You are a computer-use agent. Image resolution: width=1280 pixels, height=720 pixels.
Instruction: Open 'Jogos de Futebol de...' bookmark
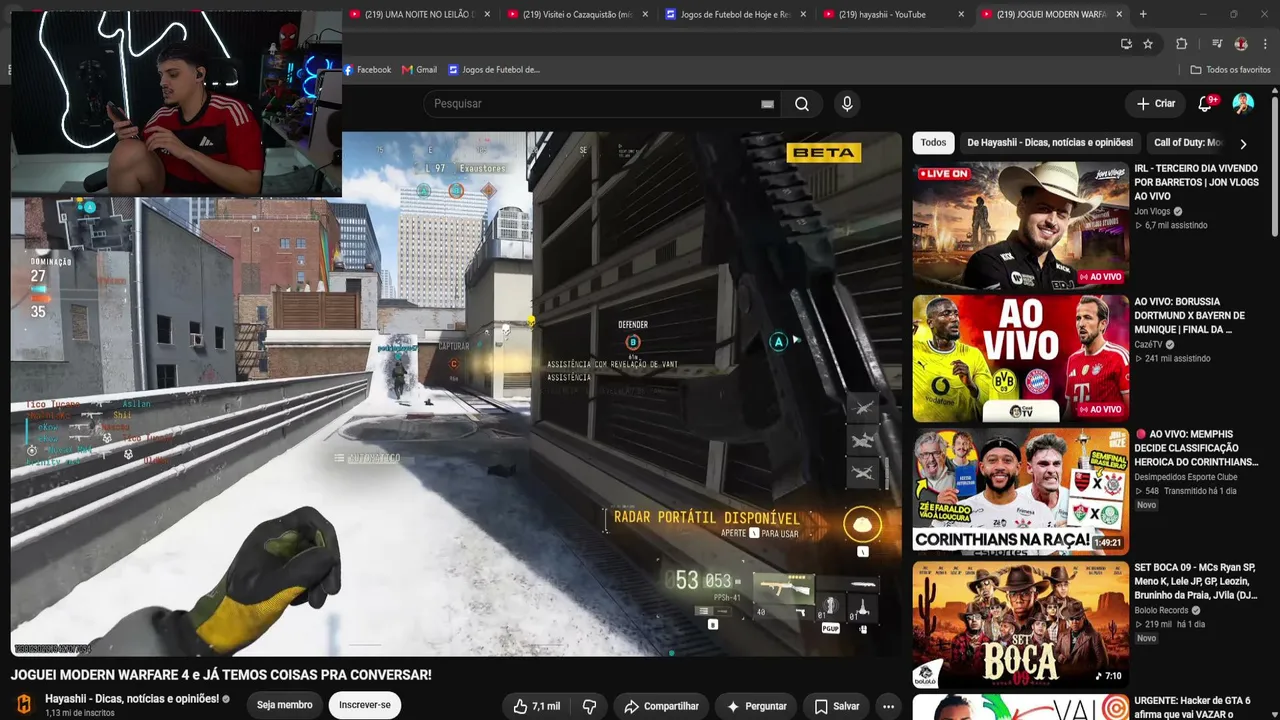494,70
